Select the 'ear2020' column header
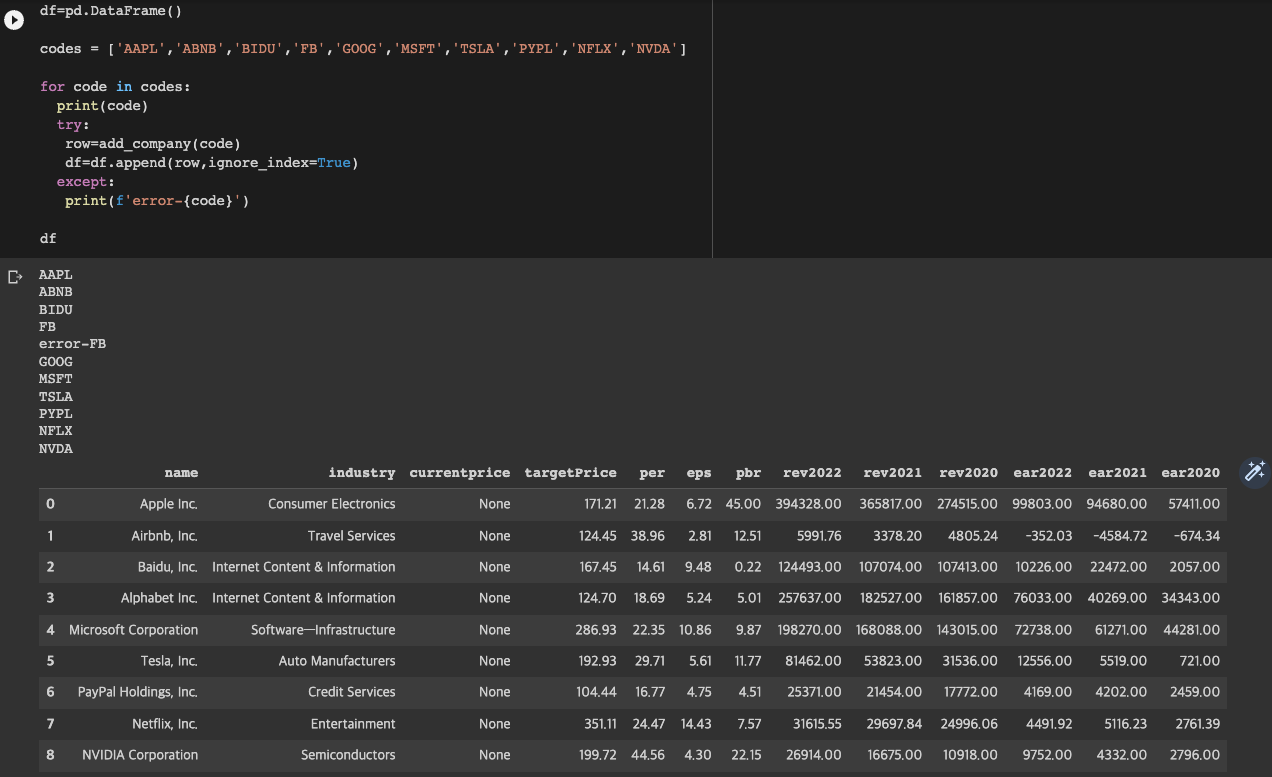This screenshot has height=777, width=1272. point(1191,473)
